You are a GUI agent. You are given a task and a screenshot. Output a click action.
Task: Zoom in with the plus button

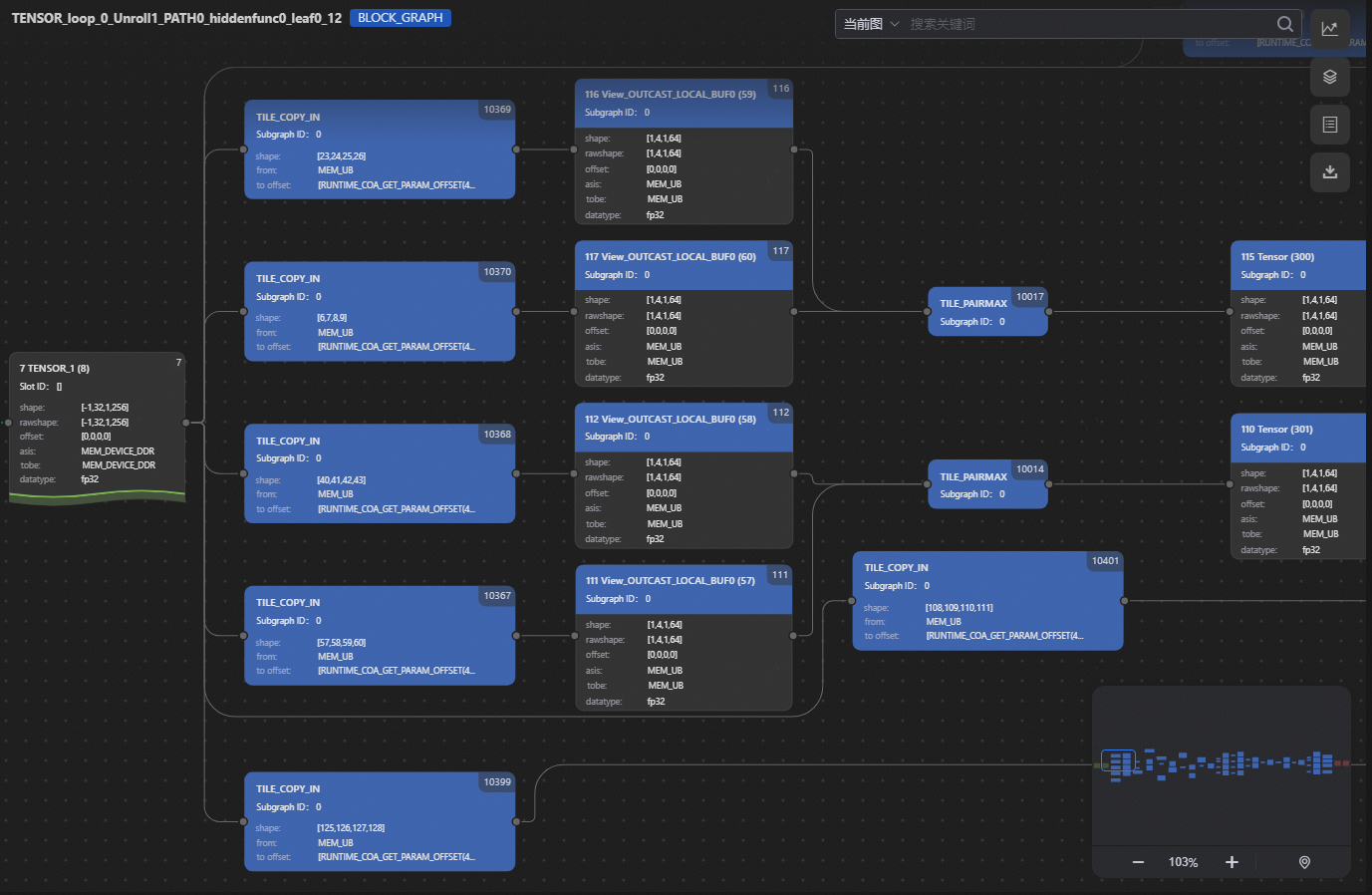[1232, 862]
